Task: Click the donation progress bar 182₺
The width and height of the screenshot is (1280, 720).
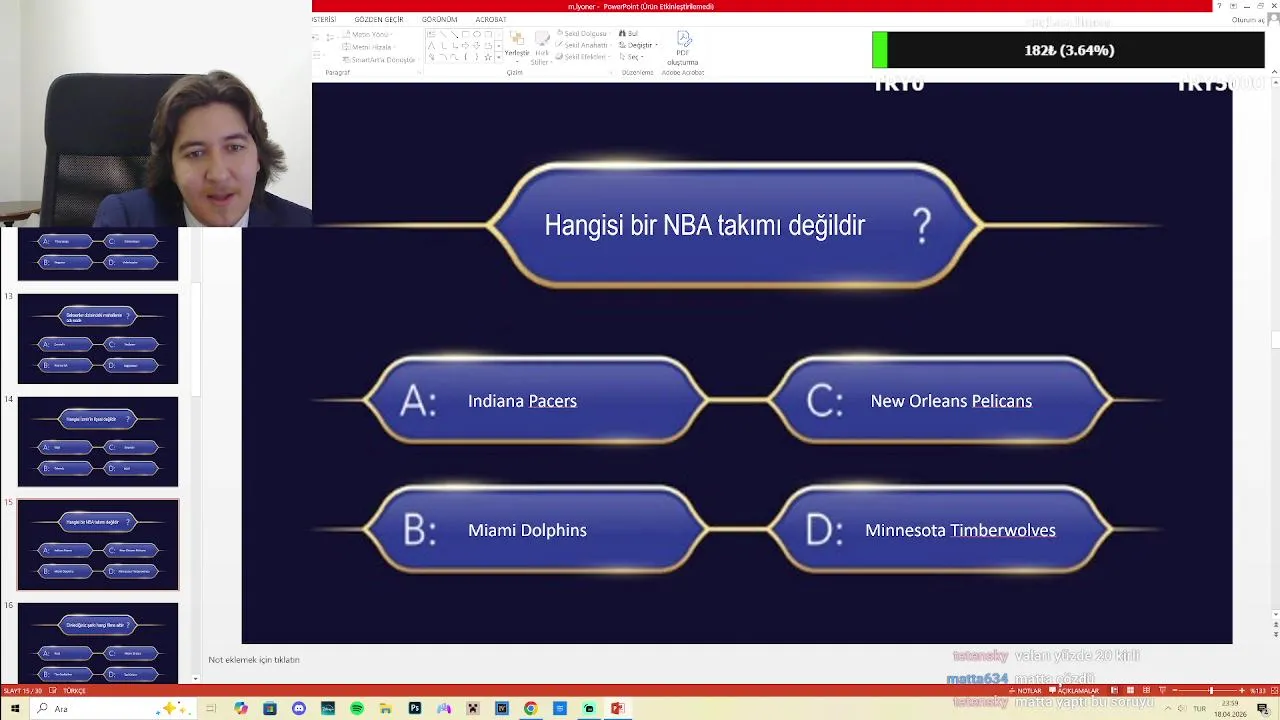Action: (x=1068, y=50)
